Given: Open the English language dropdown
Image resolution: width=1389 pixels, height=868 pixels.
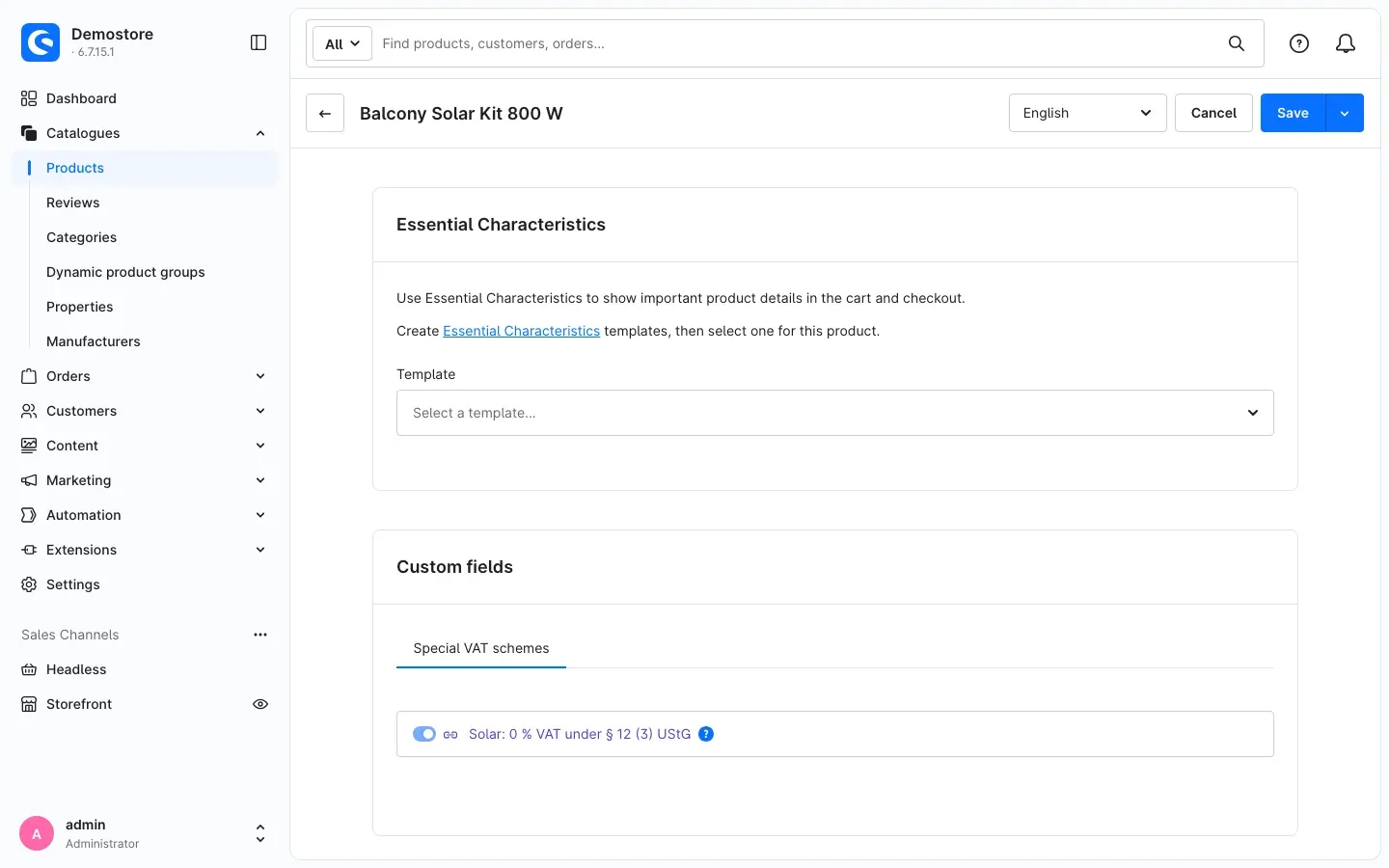Looking at the screenshot, I should tap(1088, 113).
